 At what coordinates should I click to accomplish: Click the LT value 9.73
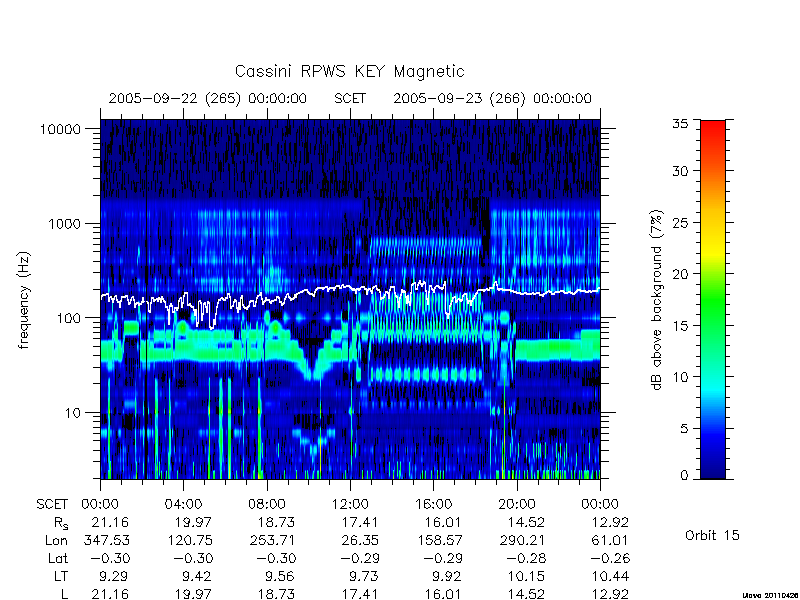pos(363,577)
